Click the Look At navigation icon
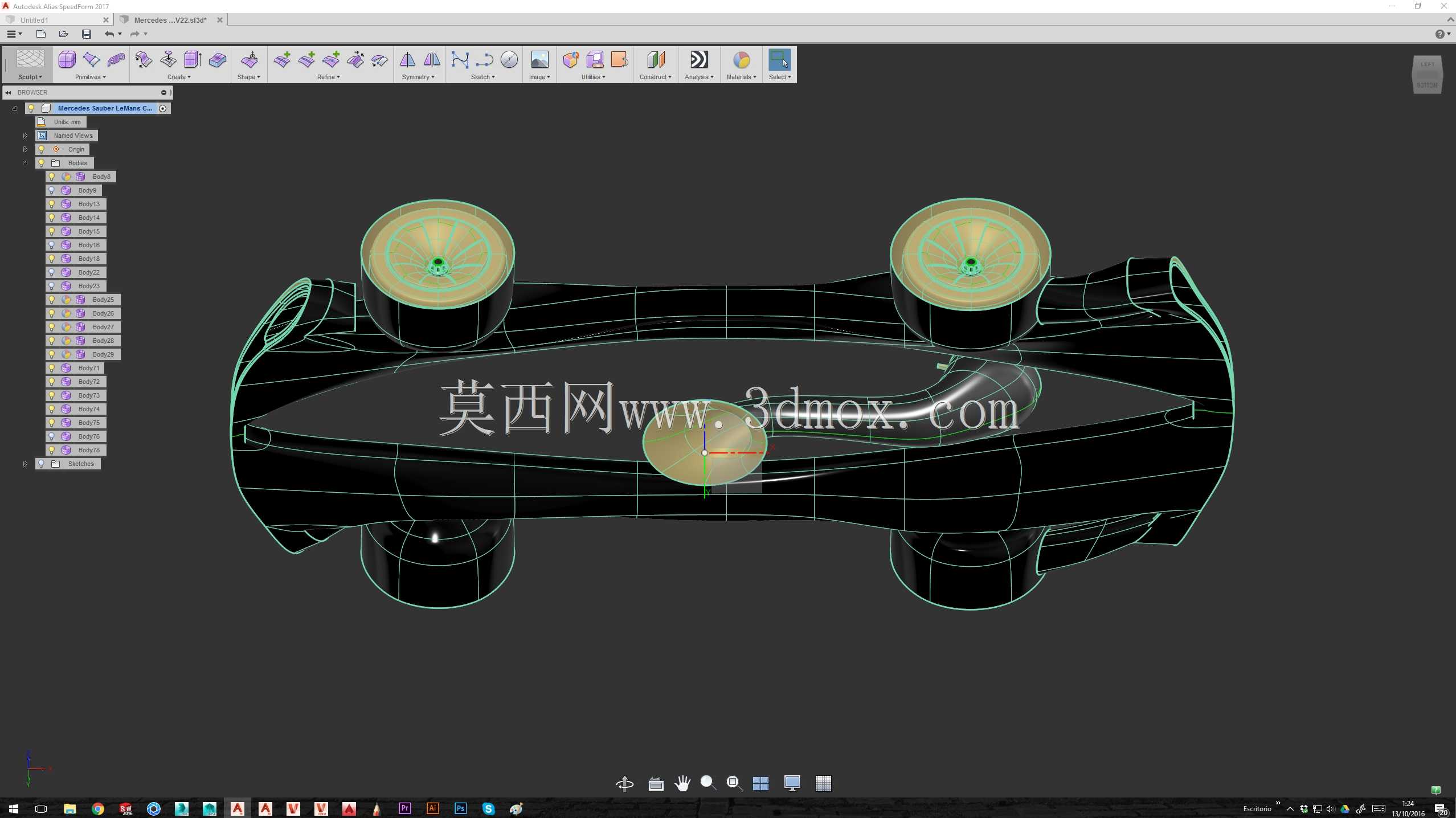 656,784
